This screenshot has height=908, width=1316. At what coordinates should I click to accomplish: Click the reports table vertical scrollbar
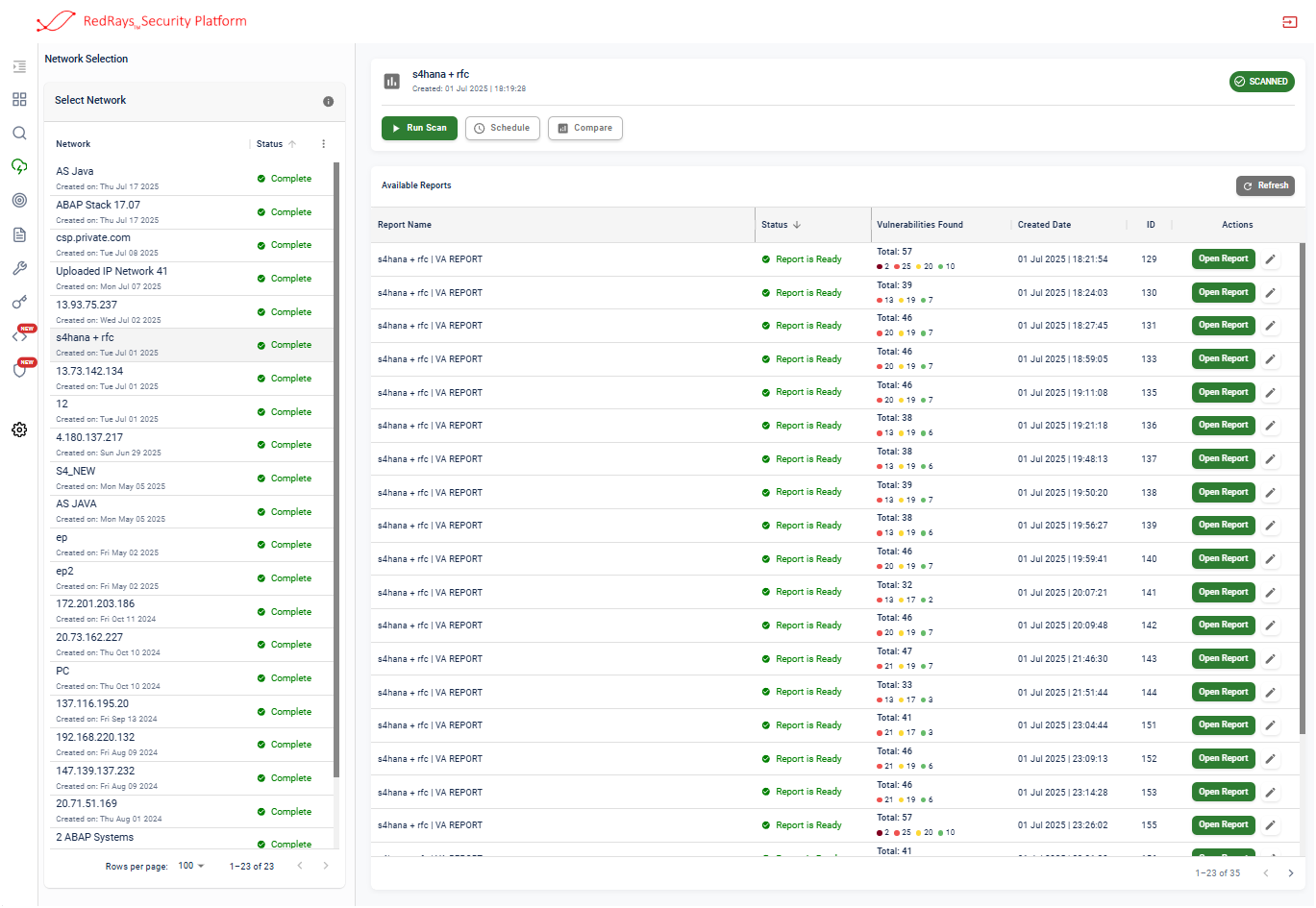1303,489
